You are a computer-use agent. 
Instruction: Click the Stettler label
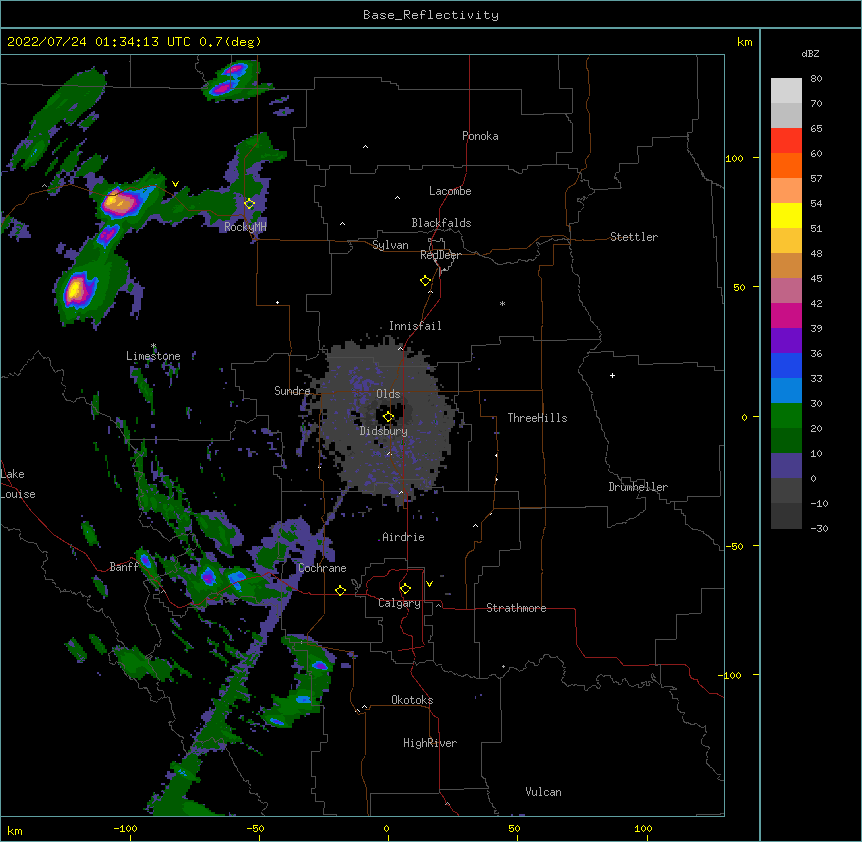pos(634,237)
